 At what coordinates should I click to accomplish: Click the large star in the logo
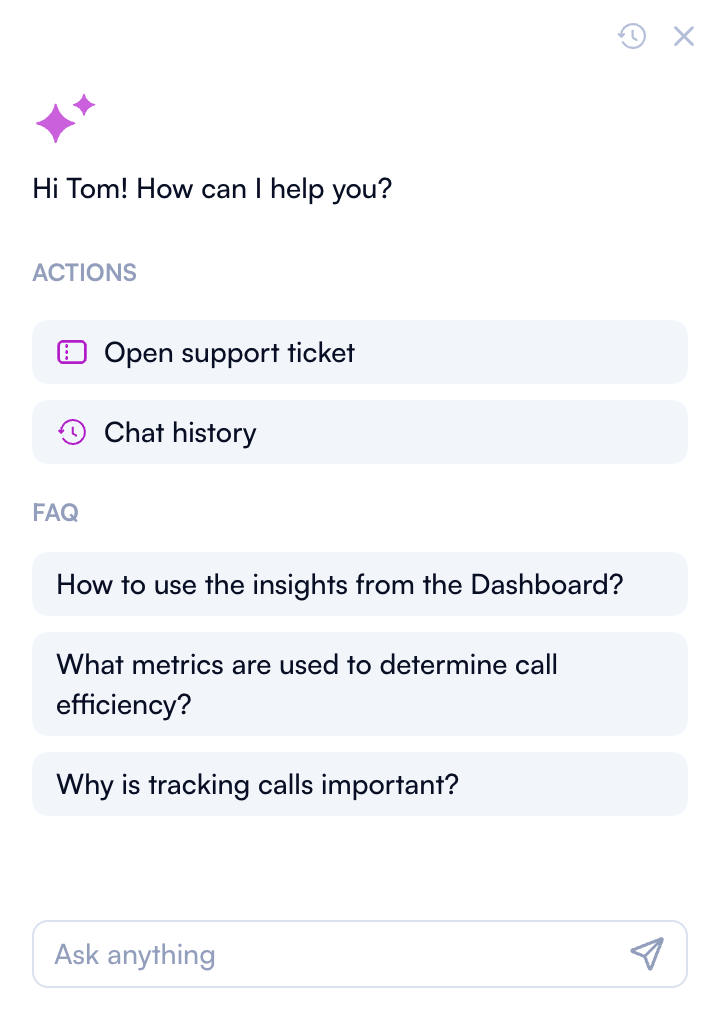tap(57, 124)
